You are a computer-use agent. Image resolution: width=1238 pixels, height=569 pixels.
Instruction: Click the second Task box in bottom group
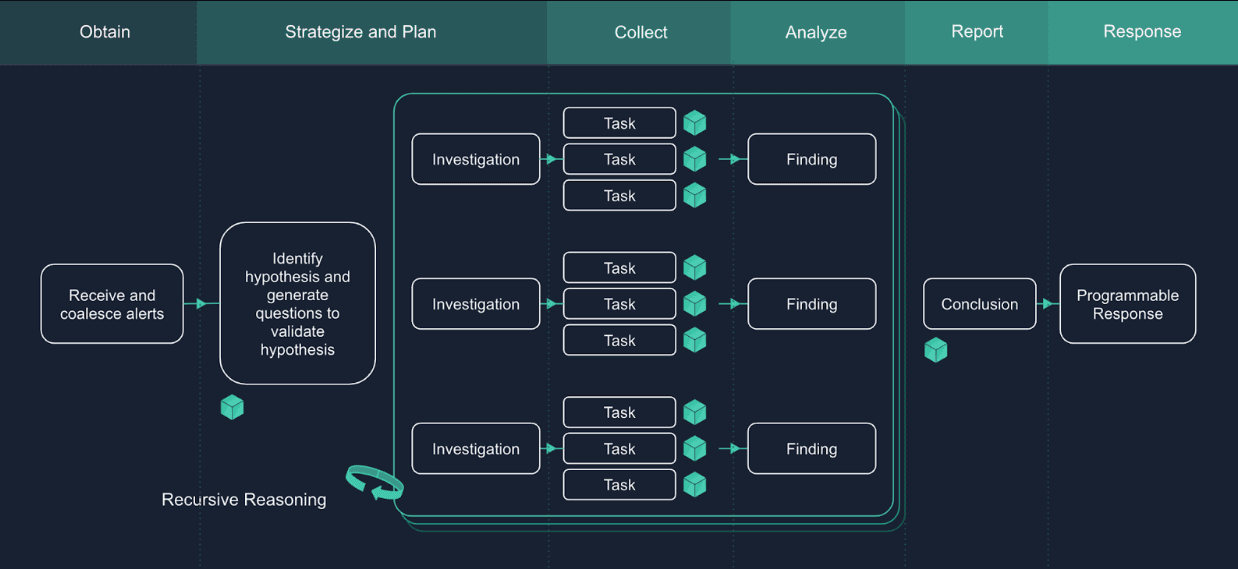coord(620,449)
